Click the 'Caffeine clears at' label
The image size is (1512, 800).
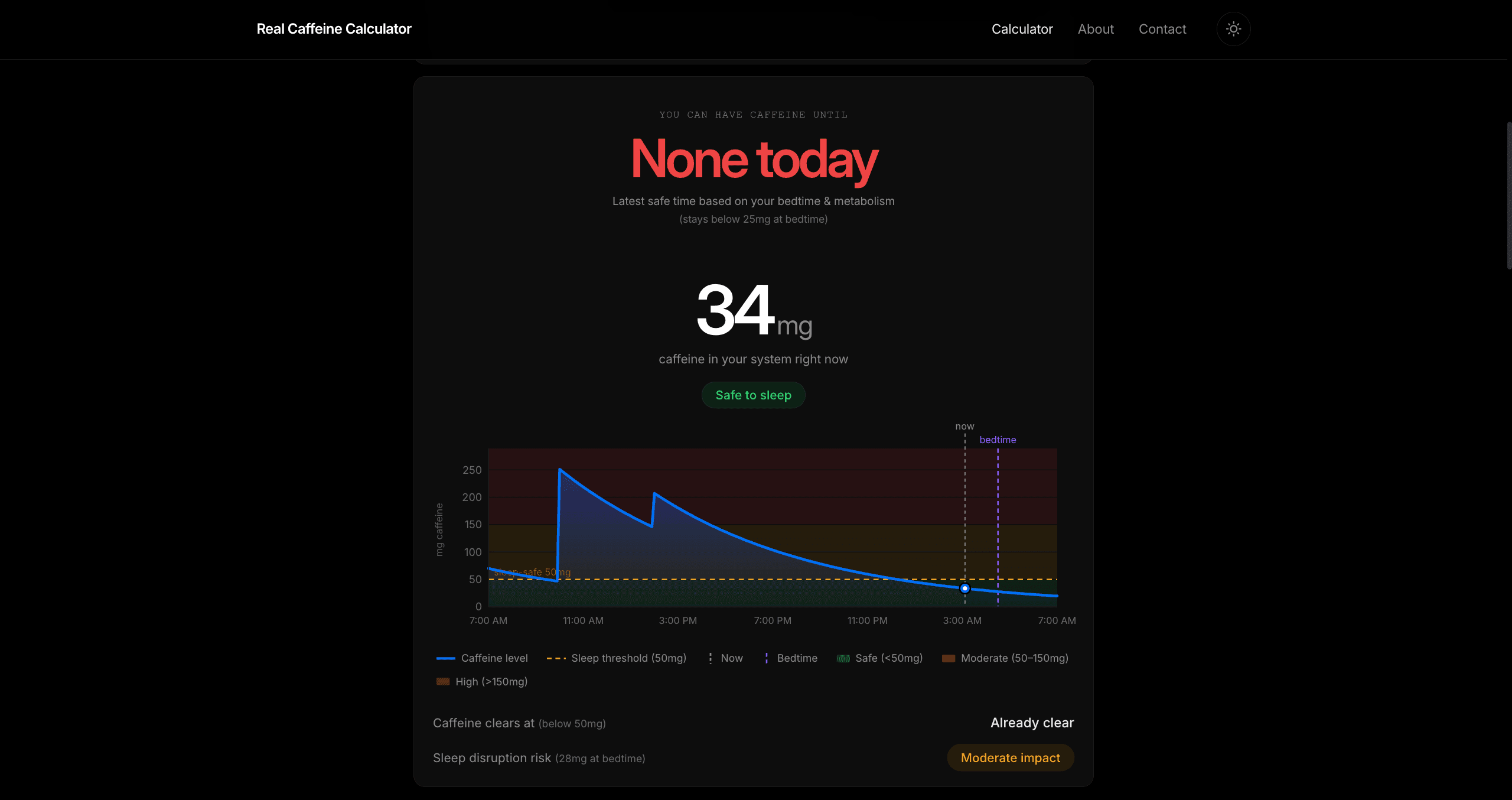pyautogui.click(x=483, y=723)
